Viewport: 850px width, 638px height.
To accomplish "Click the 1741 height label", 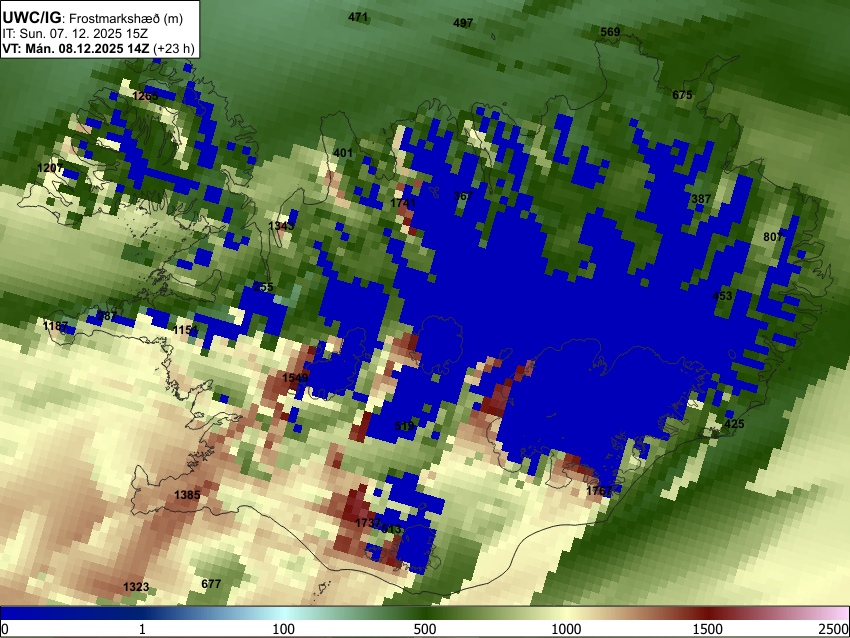I will coord(403,203).
